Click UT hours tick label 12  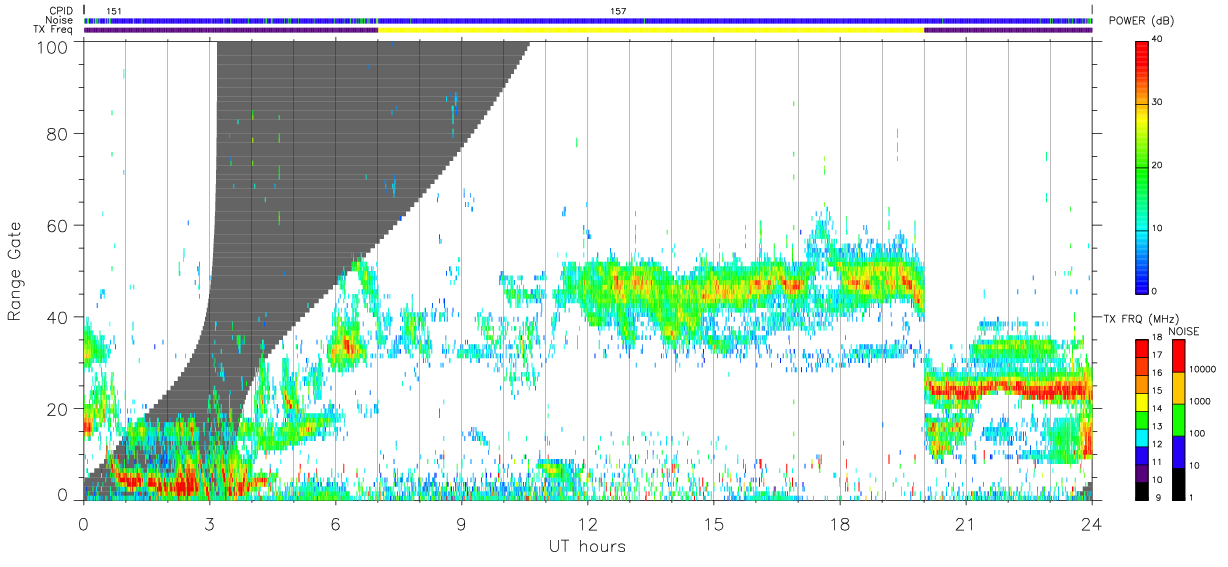point(588,523)
